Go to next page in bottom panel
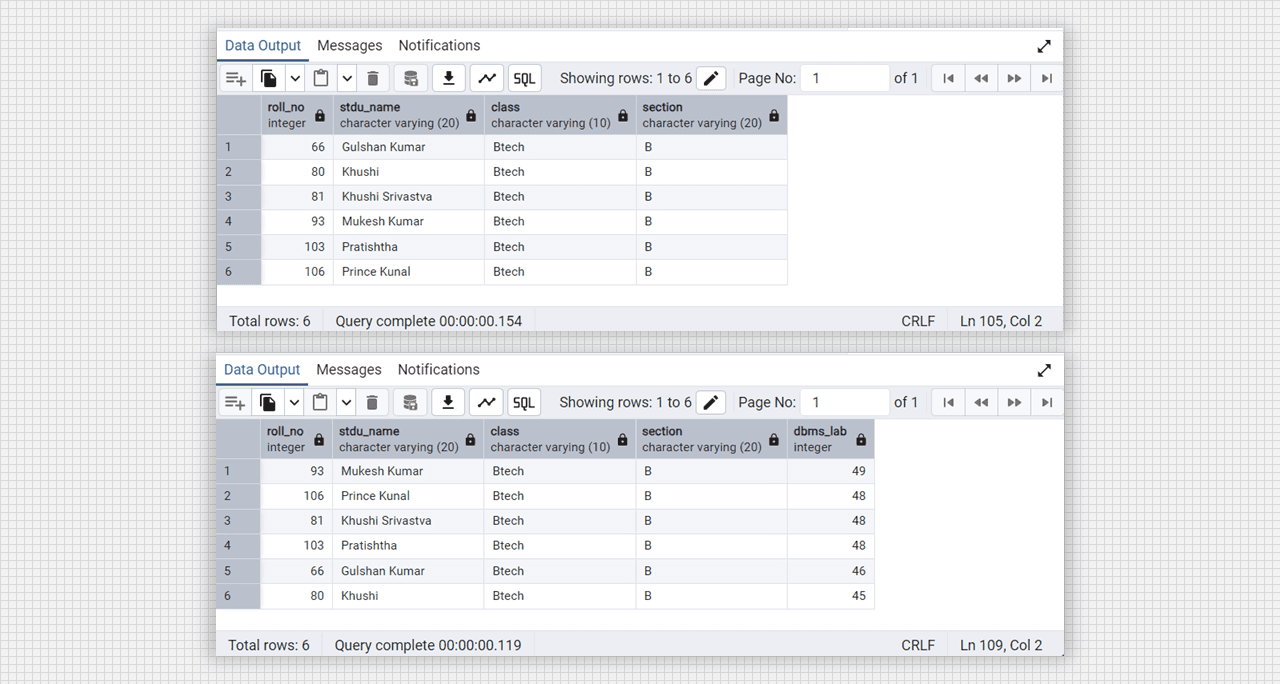Image resolution: width=1280 pixels, height=684 pixels. click(1014, 402)
